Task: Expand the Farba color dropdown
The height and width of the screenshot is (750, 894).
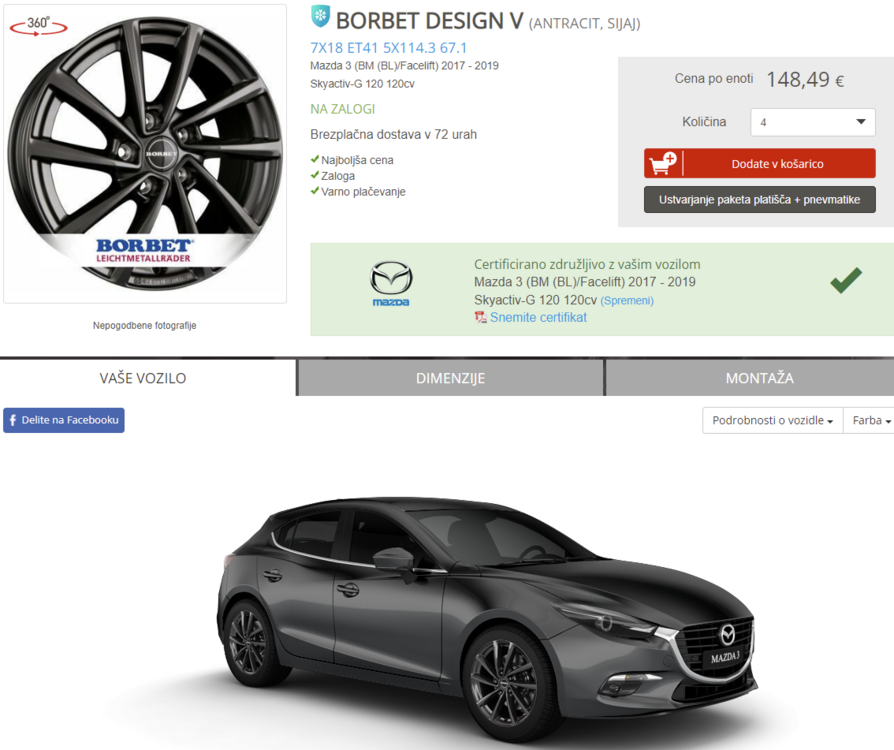Action: tap(870, 420)
